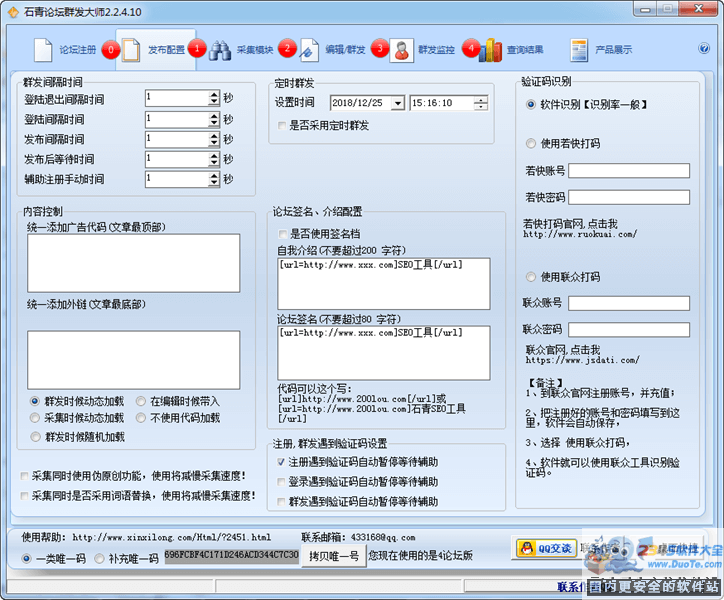Image resolution: width=724 pixels, height=600 pixels.
Task: Enable 是否采用定时群发 checkbox
Action: 282,125
